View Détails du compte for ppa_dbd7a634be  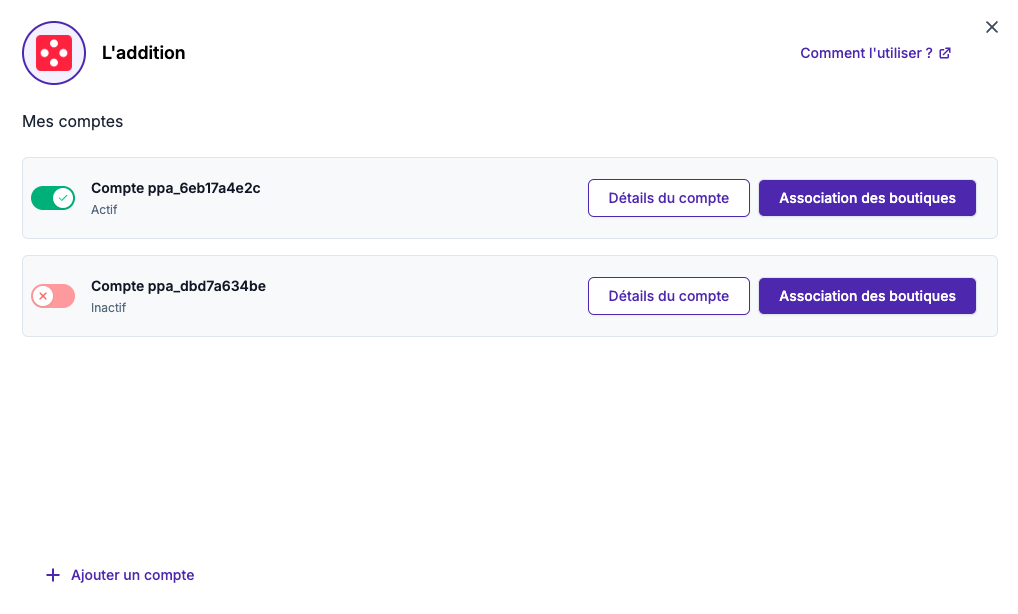(x=668, y=296)
